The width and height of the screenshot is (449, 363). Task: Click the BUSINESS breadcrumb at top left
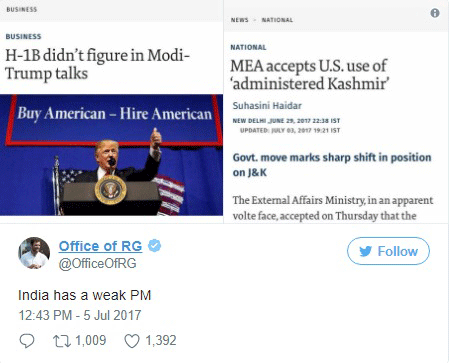[22, 9]
